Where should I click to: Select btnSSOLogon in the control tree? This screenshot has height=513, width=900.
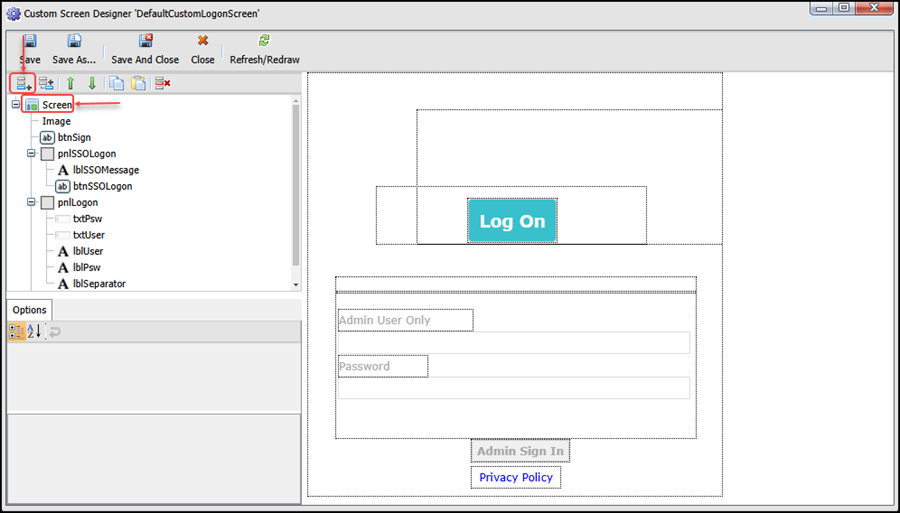[102, 186]
